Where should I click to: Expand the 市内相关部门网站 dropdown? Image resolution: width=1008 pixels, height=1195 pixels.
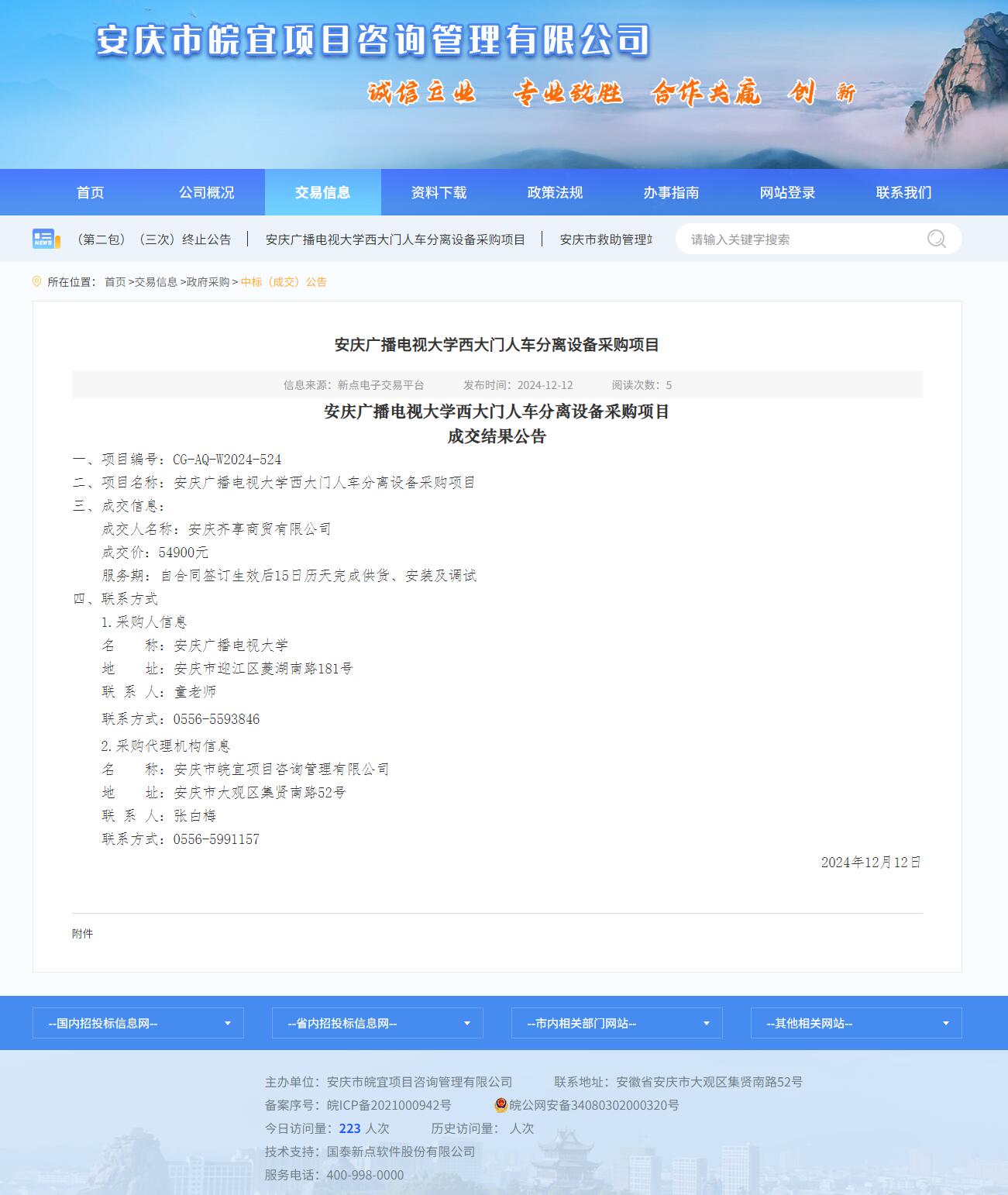(617, 1023)
